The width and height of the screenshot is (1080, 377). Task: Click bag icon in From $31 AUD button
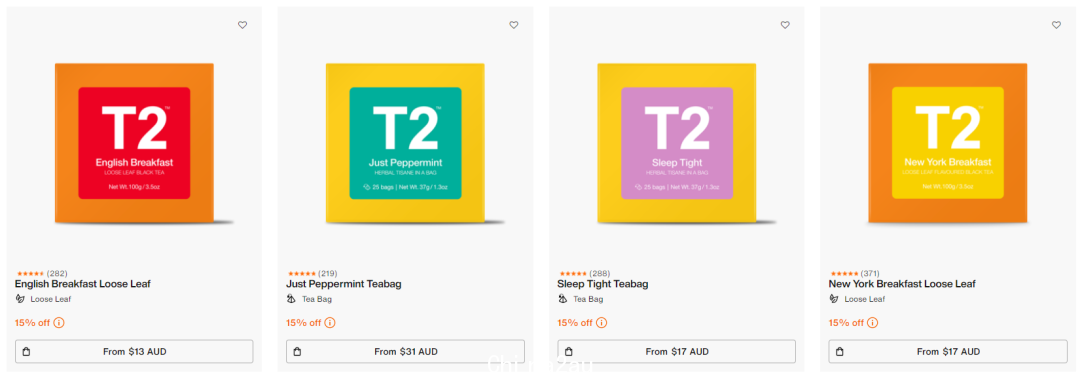[x=298, y=351]
